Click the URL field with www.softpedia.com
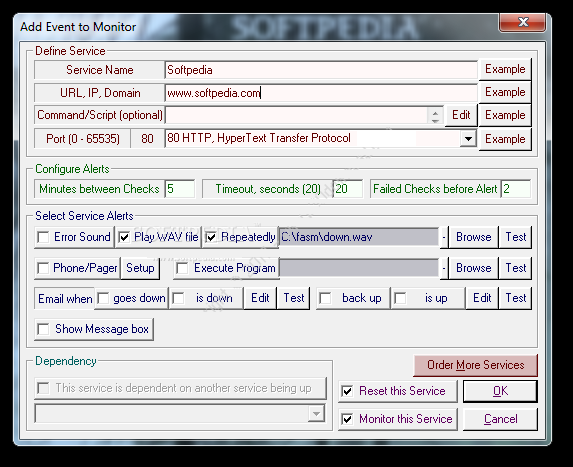The image size is (573, 467). click(321, 93)
